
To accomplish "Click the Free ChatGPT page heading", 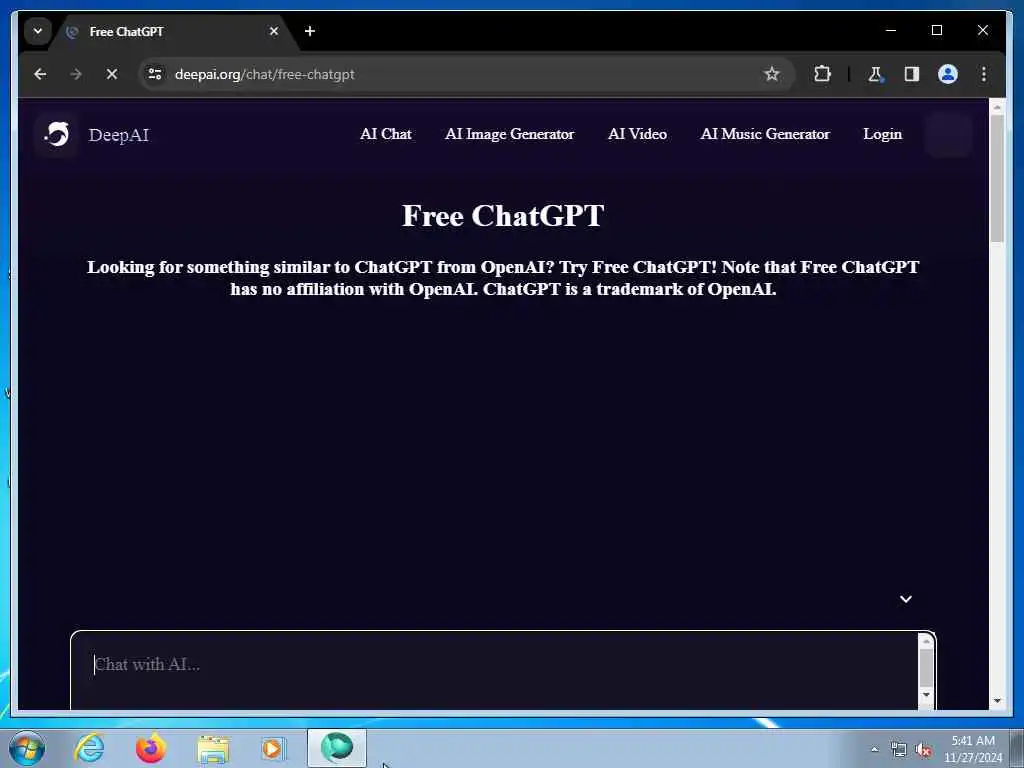I will coord(503,216).
